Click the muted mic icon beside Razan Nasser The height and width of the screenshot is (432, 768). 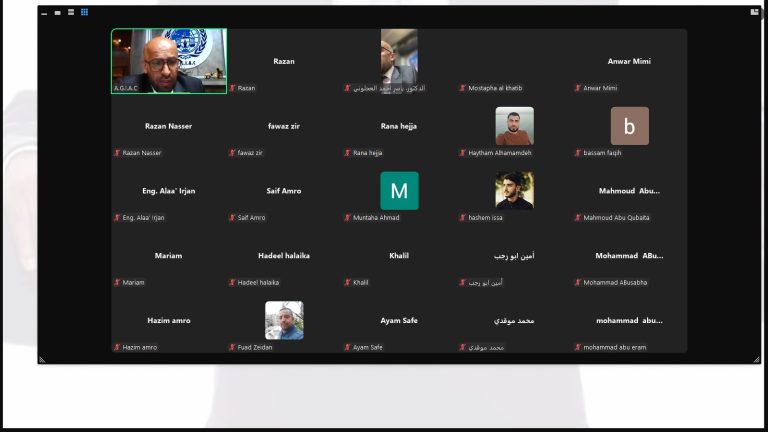click(x=117, y=153)
